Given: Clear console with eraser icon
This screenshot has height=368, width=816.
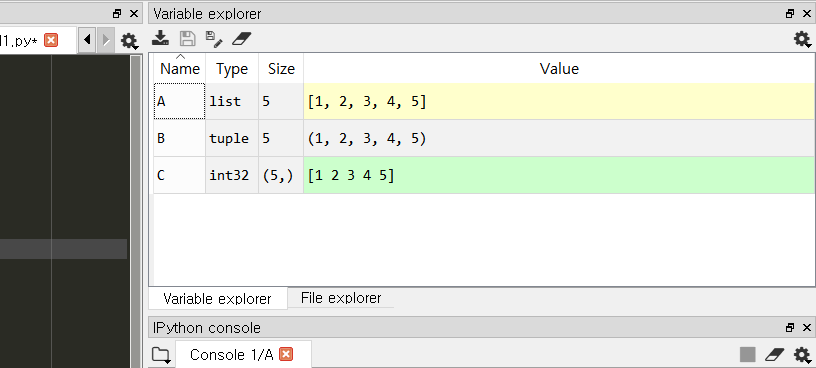Looking at the screenshot, I should (x=774, y=354).
